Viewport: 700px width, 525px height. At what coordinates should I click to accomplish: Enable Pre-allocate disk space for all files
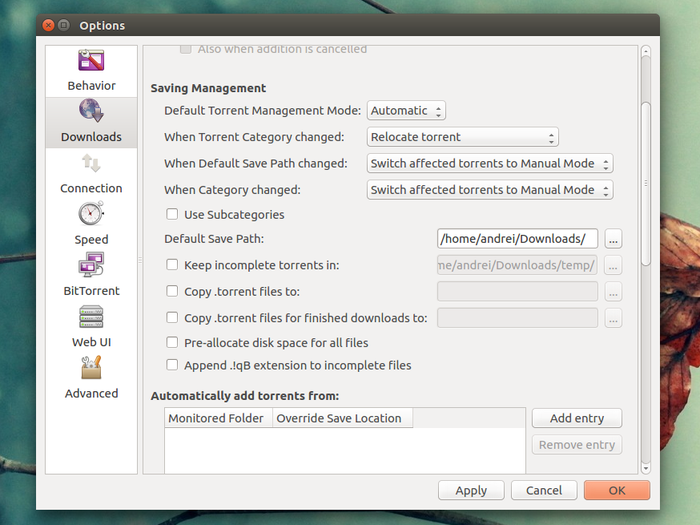[x=172, y=342]
